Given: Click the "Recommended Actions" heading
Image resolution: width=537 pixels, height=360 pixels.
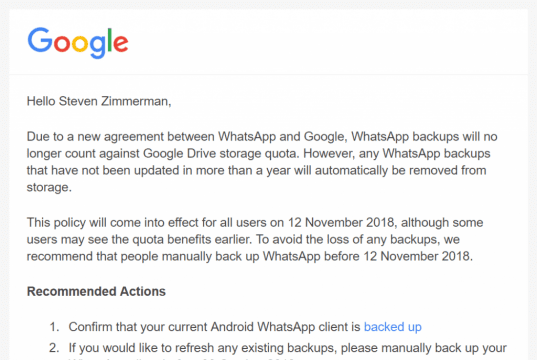Looking at the screenshot, I should (x=96, y=291).
